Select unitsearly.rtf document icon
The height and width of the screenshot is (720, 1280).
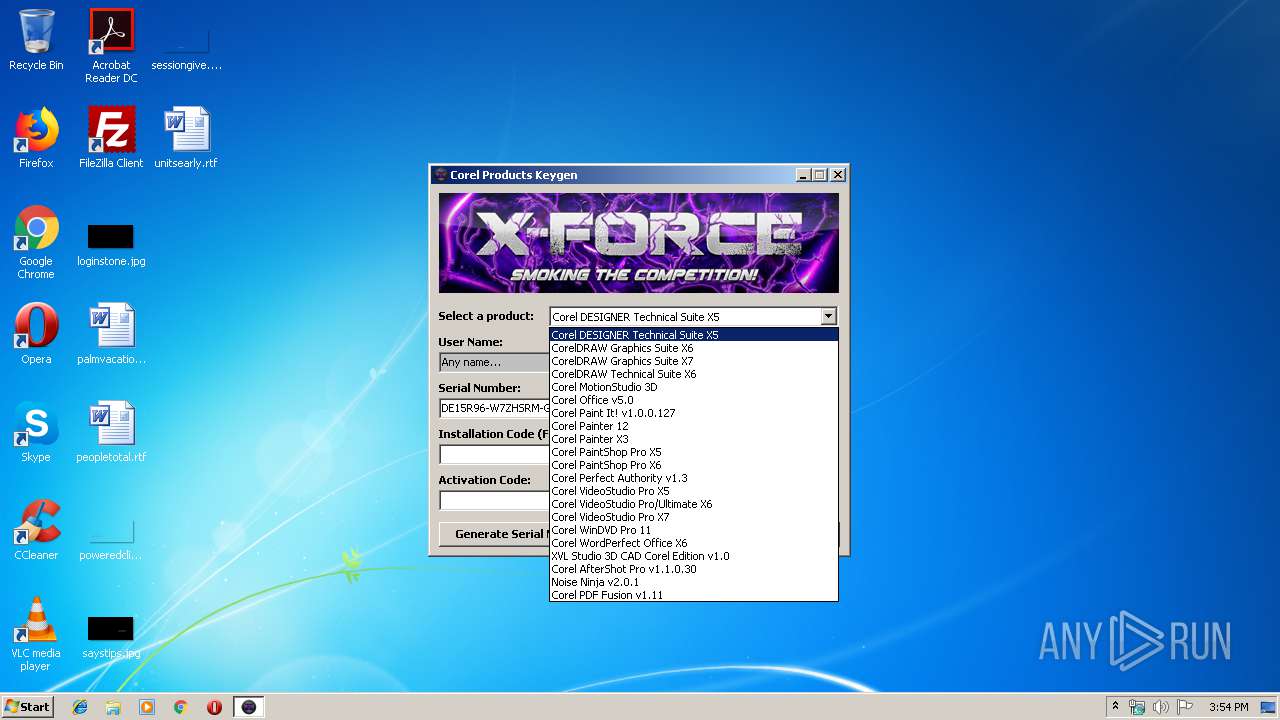pyautogui.click(x=186, y=138)
